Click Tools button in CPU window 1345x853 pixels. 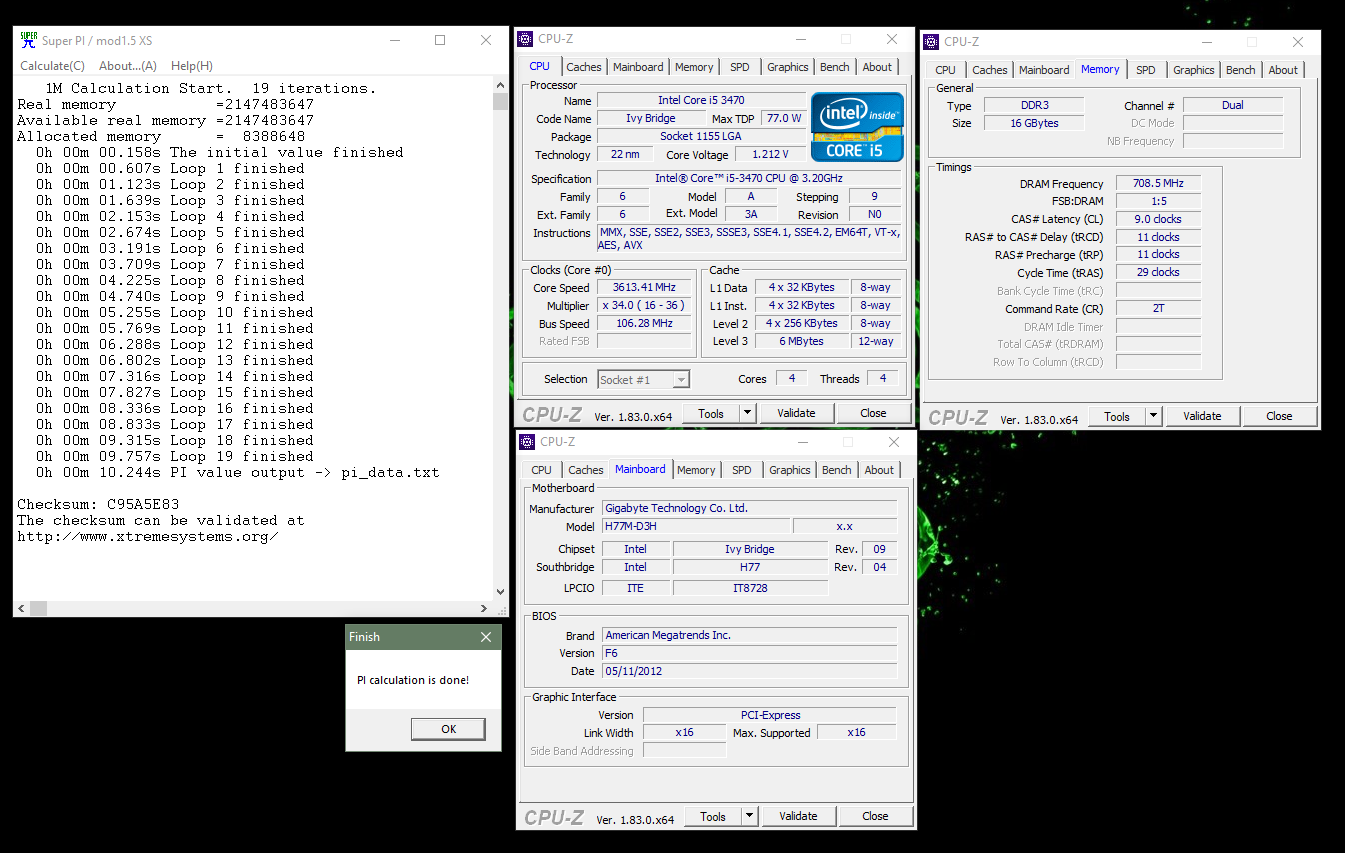point(711,413)
